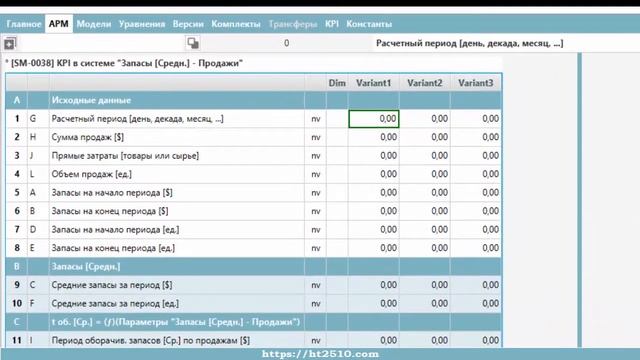Click row label Запасы на конец периода [ед.]
Image resolution: width=640 pixels, height=360 pixels.
(113, 248)
